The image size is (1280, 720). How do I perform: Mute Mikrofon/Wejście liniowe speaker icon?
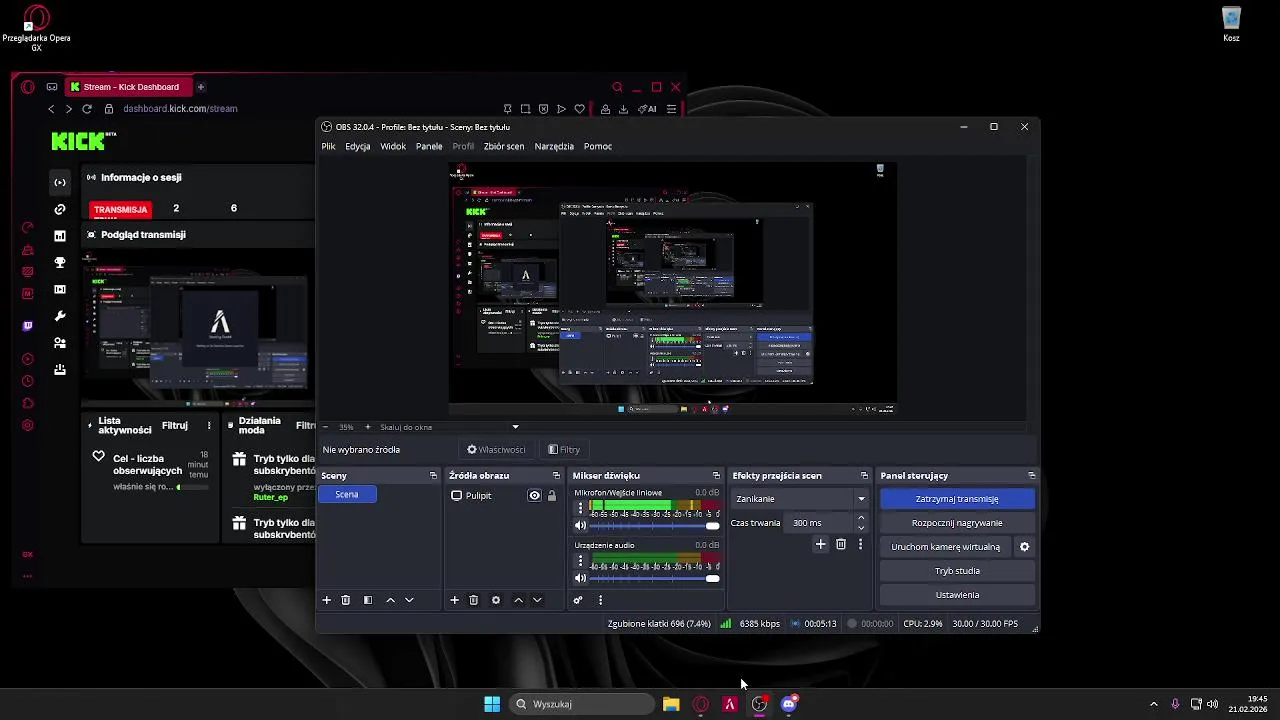580,525
